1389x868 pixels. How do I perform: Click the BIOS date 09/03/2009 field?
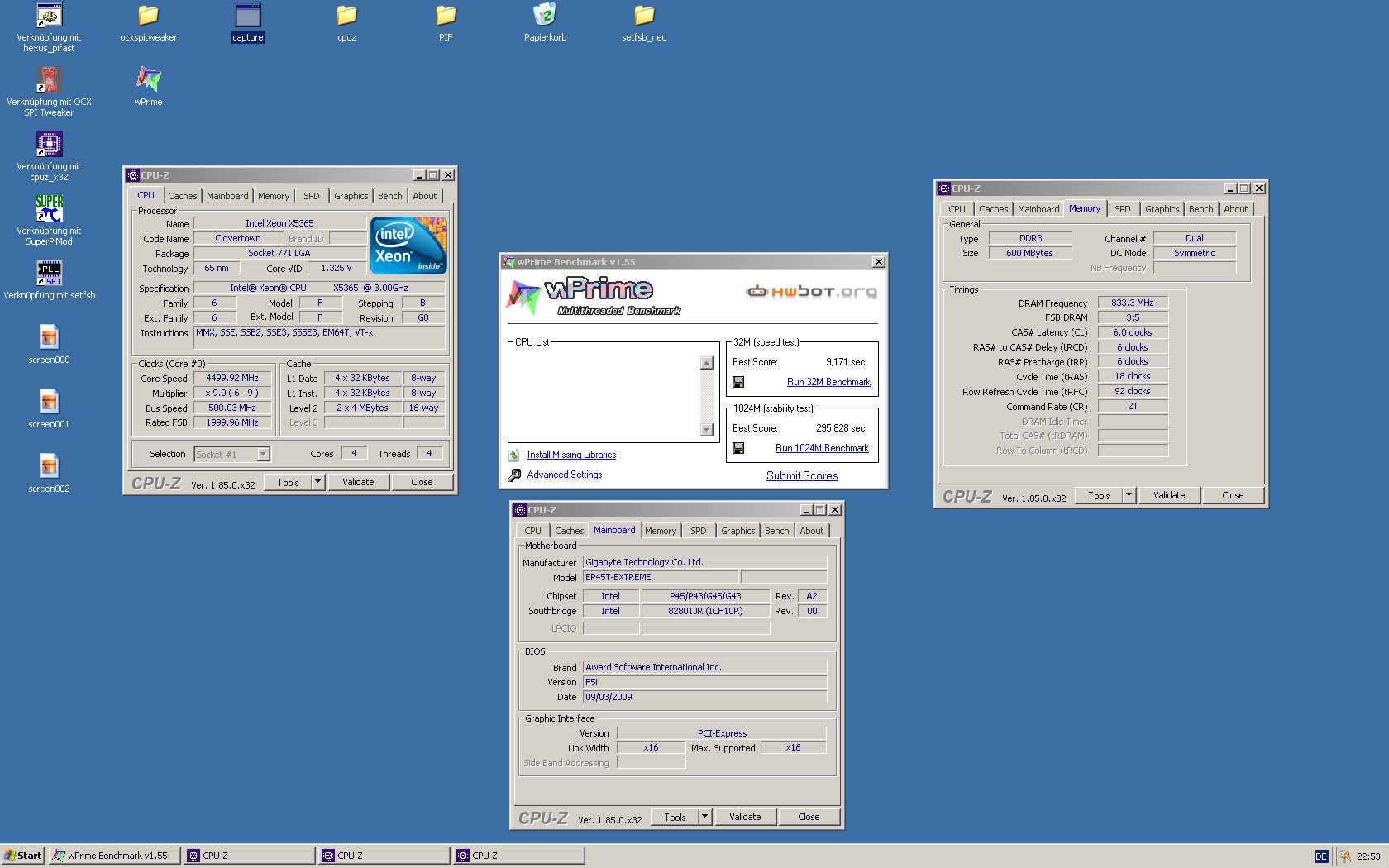[704, 697]
